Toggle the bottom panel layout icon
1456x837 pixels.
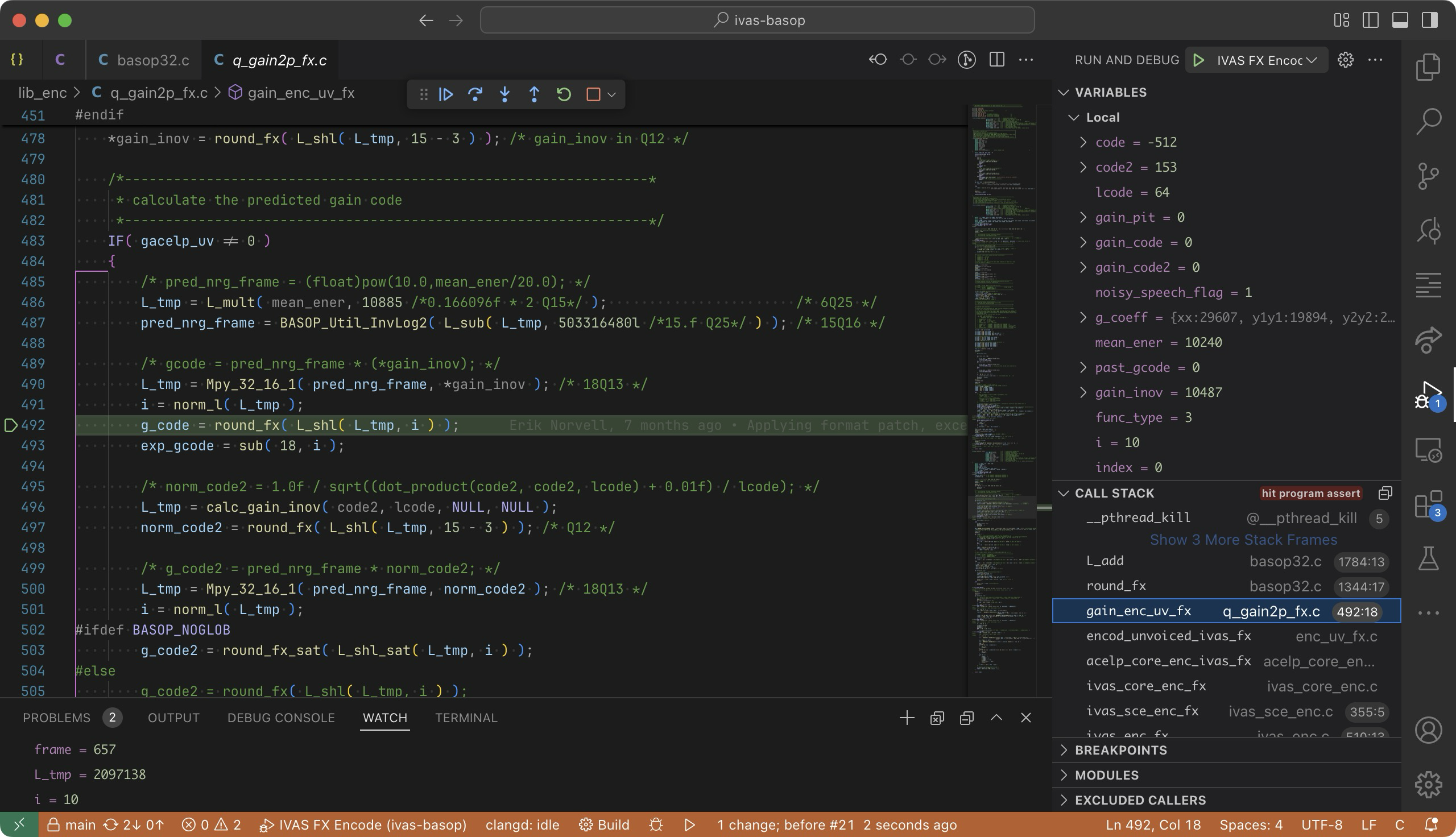1400,20
